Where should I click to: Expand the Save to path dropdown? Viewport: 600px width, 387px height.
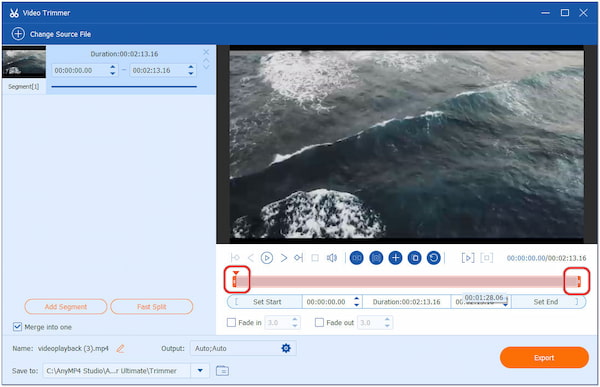[200, 371]
